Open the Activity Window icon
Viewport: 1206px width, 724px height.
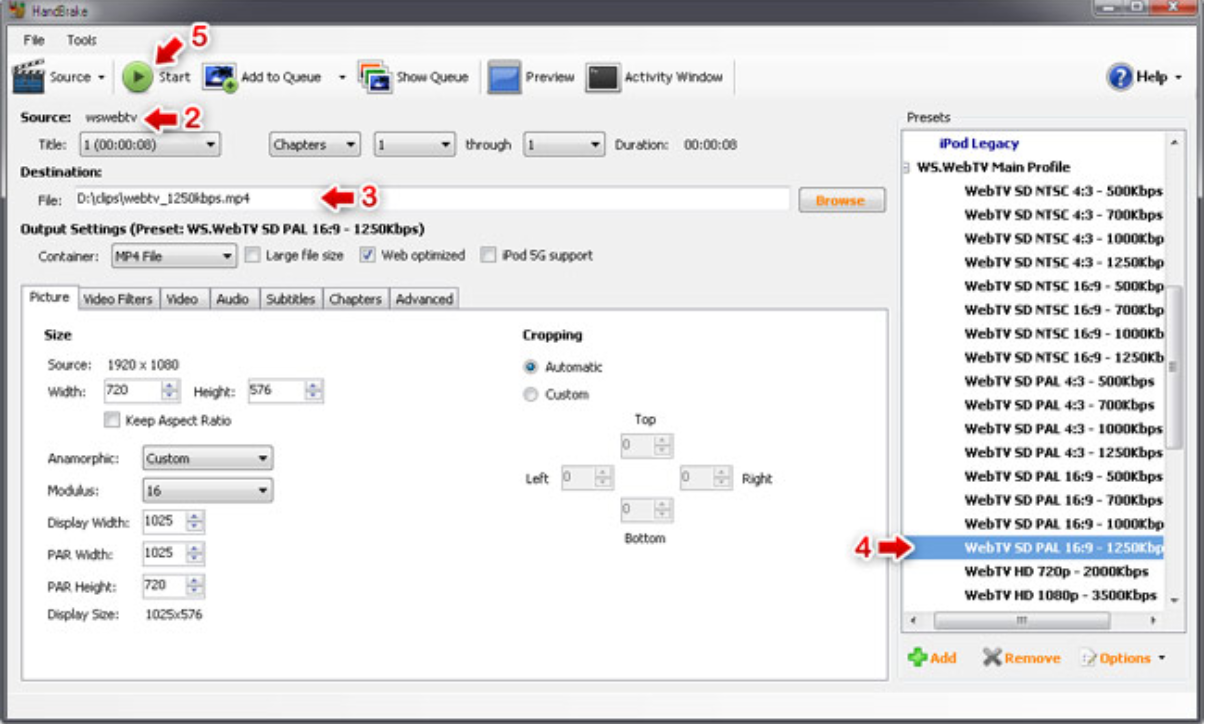pos(603,78)
